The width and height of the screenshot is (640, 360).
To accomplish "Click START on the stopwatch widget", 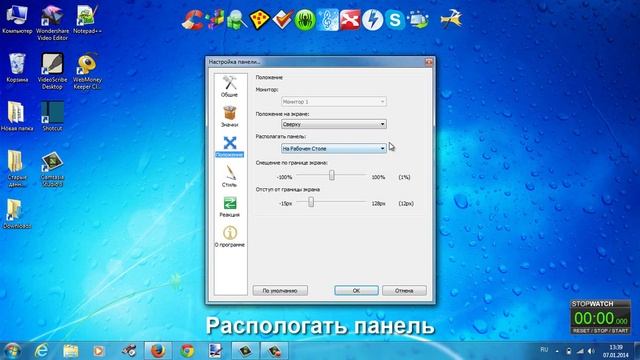I will pos(620,331).
